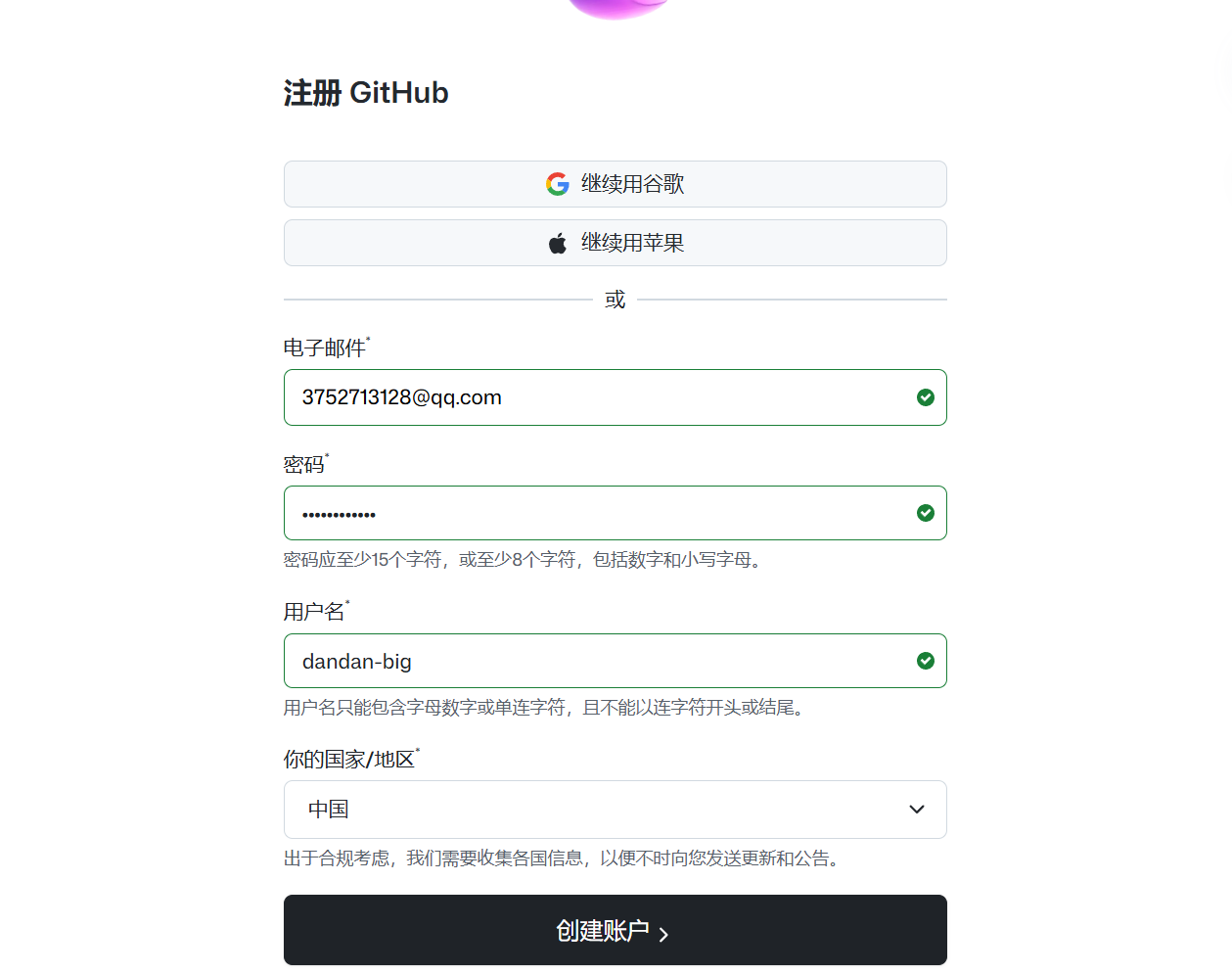Click the arrow icon inside the 创建账户 button
The image size is (1232, 974).
coord(665,934)
